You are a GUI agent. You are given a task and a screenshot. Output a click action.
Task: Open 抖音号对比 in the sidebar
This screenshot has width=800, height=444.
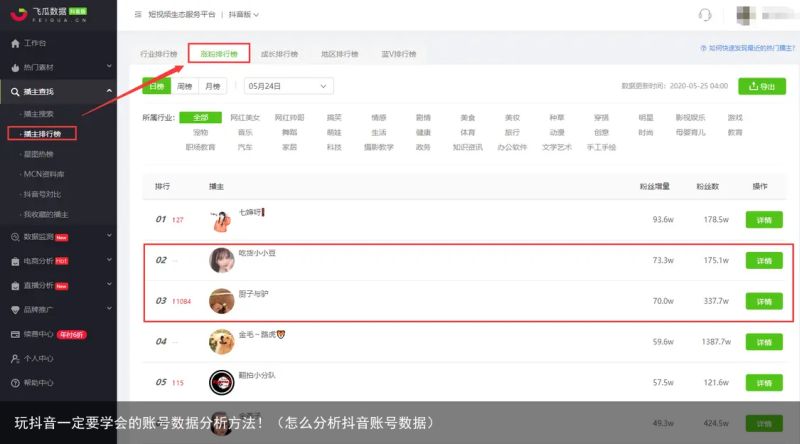[42, 194]
